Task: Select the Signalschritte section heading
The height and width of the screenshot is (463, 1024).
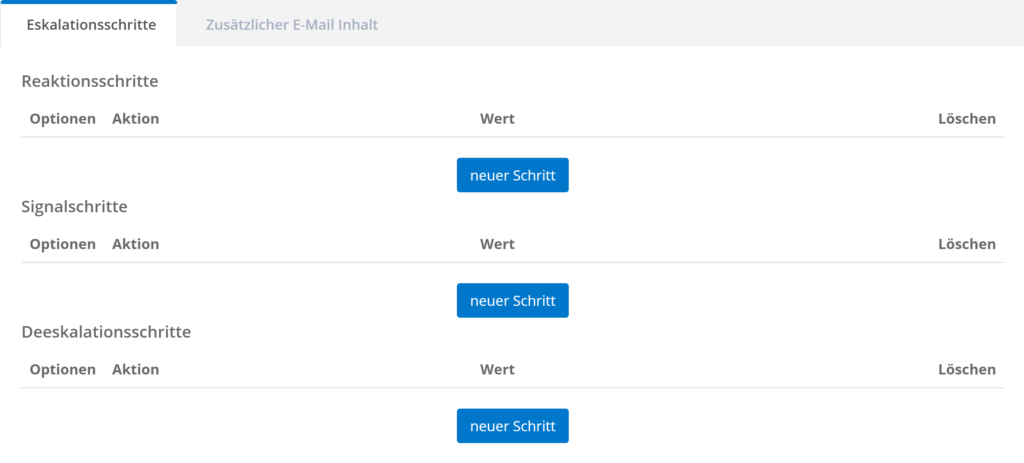Action: (74, 207)
